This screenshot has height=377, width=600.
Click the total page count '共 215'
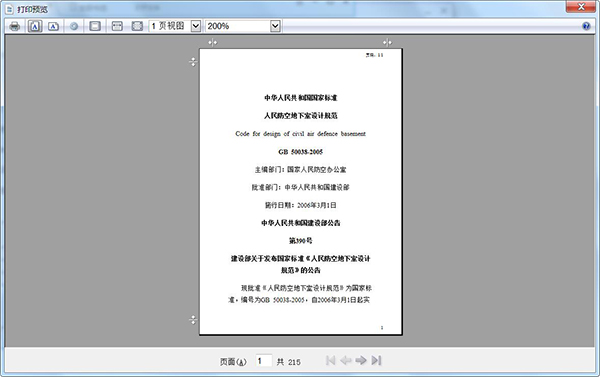[289, 362]
